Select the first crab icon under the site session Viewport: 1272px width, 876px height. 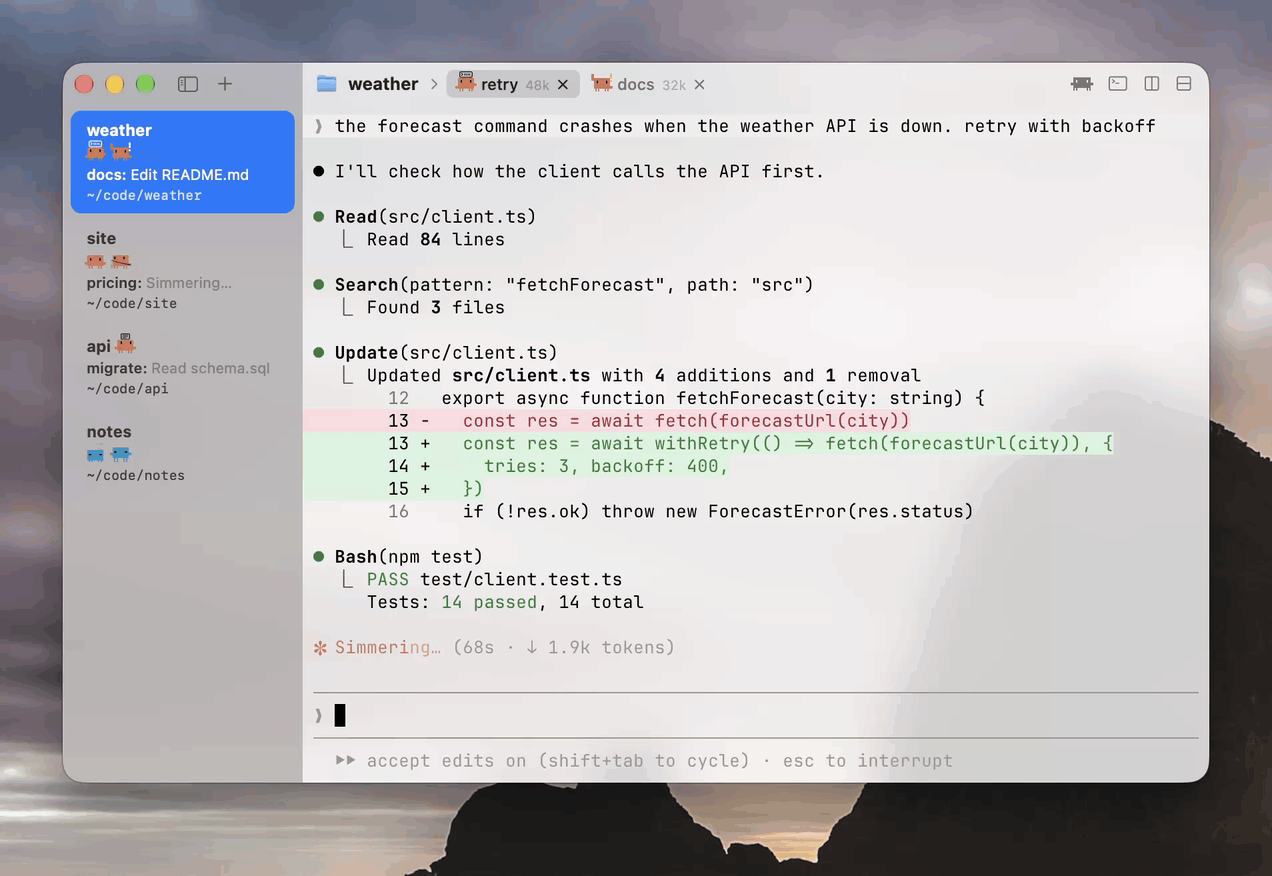click(96, 261)
